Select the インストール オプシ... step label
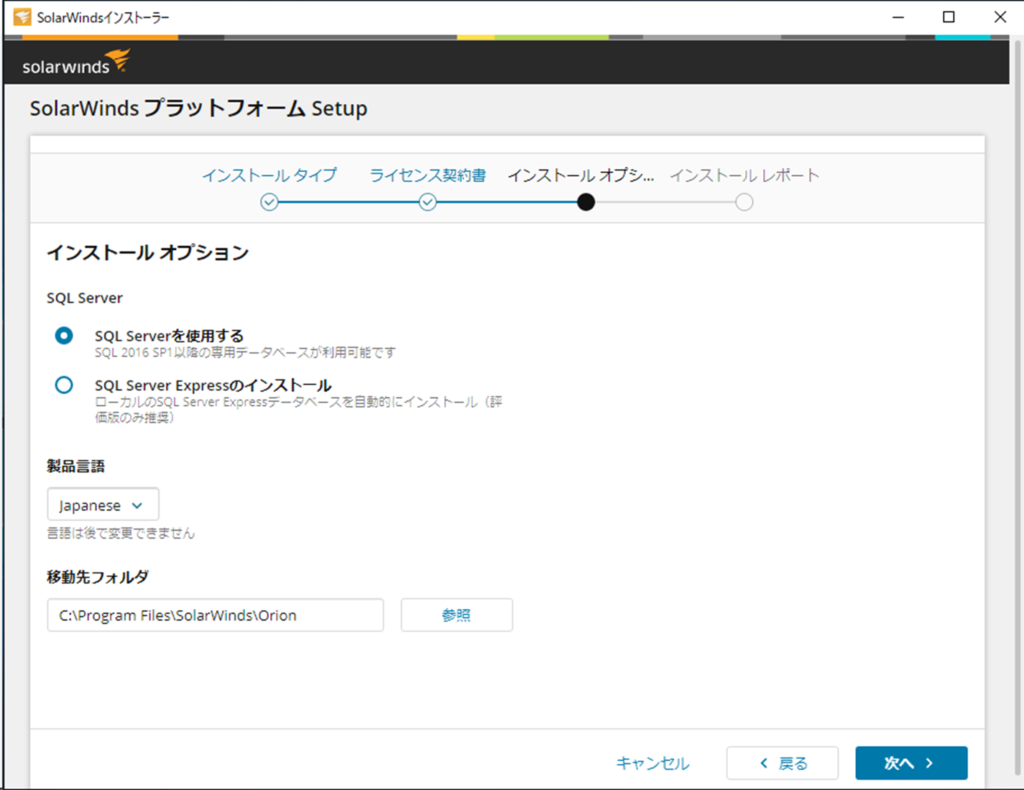This screenshot has height=790, width=1024. (x=581, y=175)
